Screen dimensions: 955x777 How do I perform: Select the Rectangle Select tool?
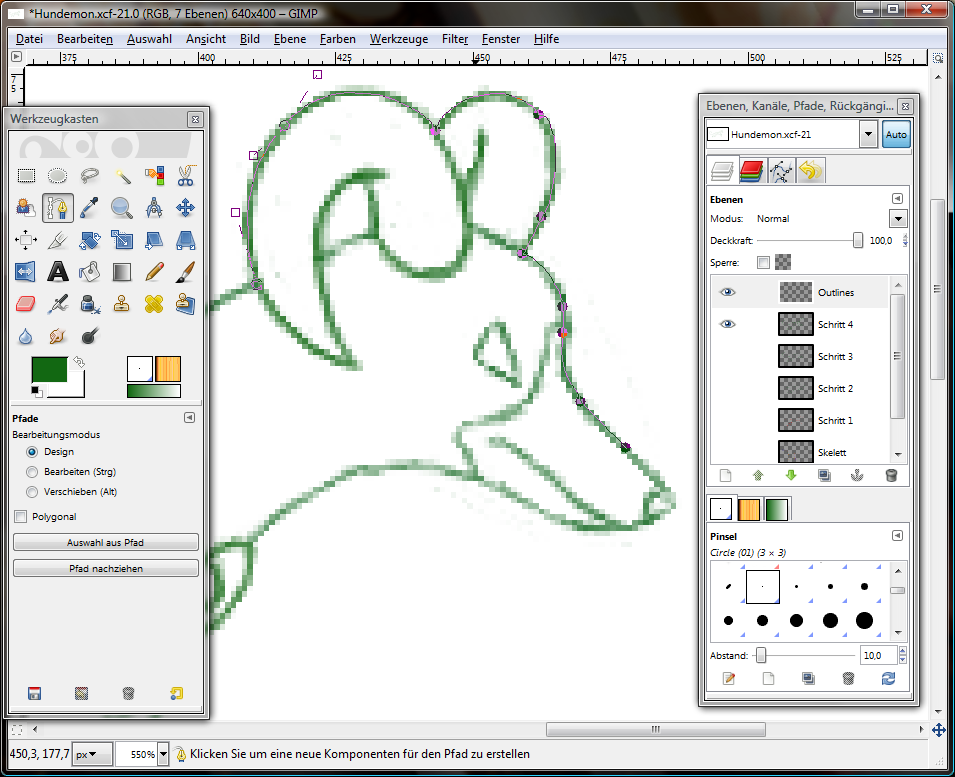tap(26, 176)
